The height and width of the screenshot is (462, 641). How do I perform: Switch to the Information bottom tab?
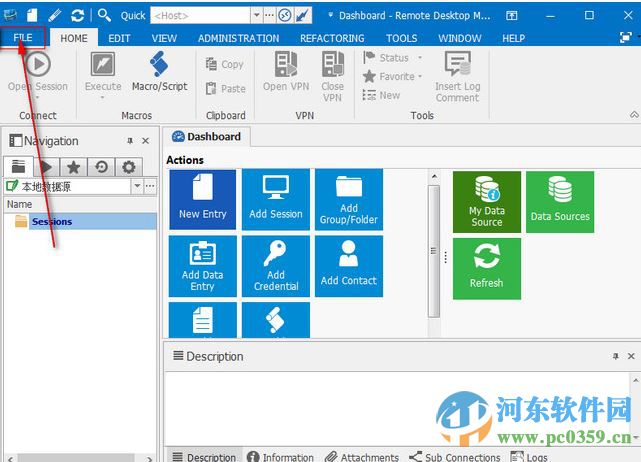[x=280, y=457]
